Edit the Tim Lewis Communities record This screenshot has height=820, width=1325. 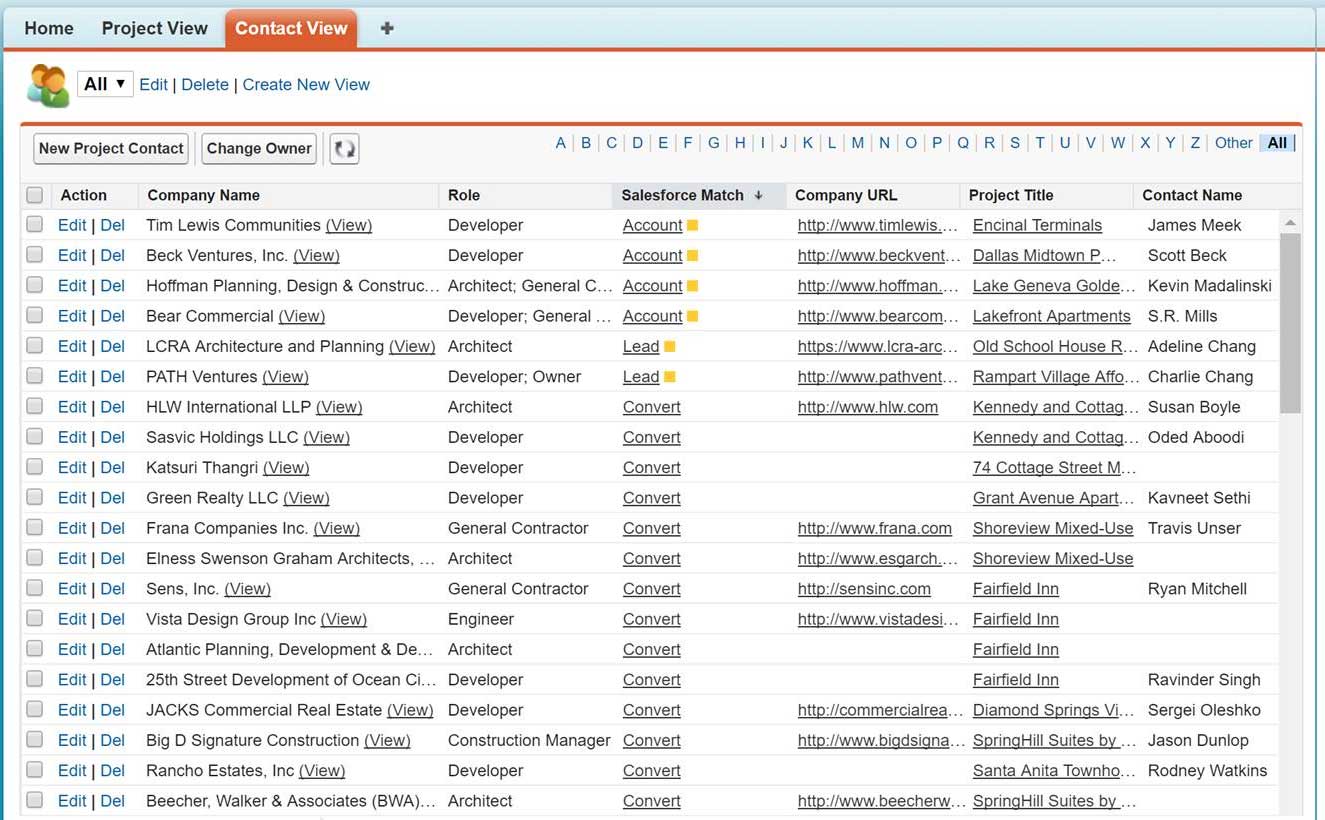click(72, 225)
